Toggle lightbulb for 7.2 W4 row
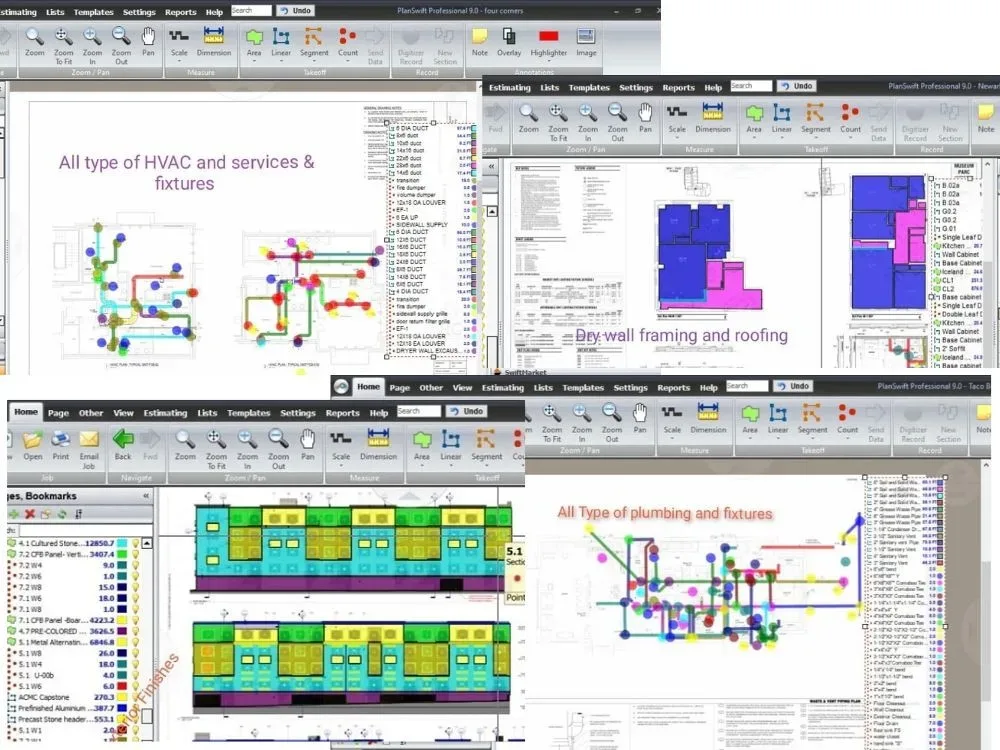1000x750 pixels. pyautogui.click(x=135, y=565)
